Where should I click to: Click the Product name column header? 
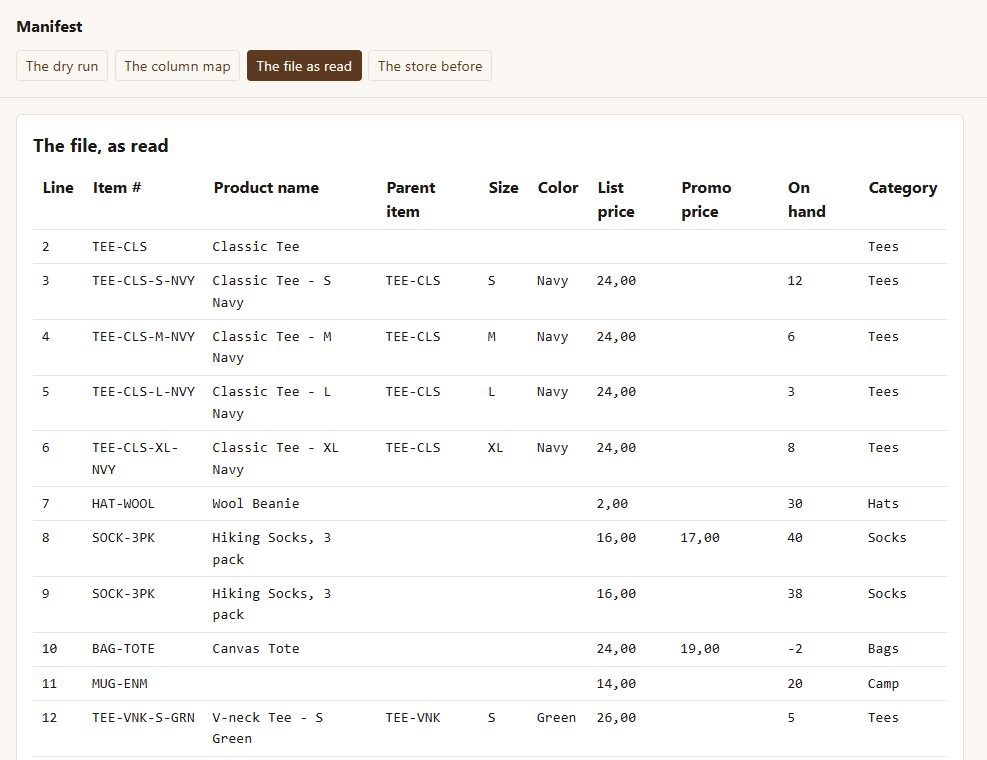coord(266,188)
